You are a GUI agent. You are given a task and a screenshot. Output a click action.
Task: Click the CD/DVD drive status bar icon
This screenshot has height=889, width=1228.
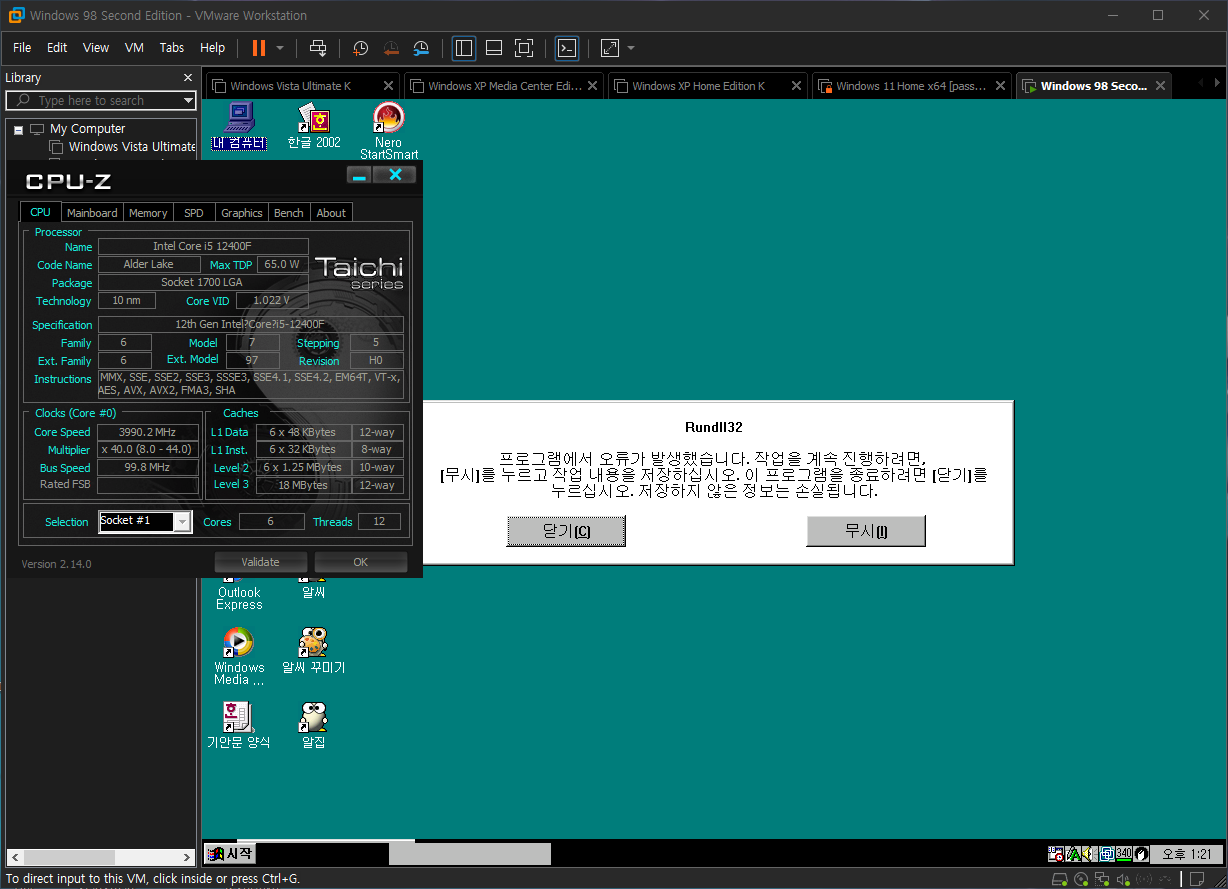coord(1081,879)
